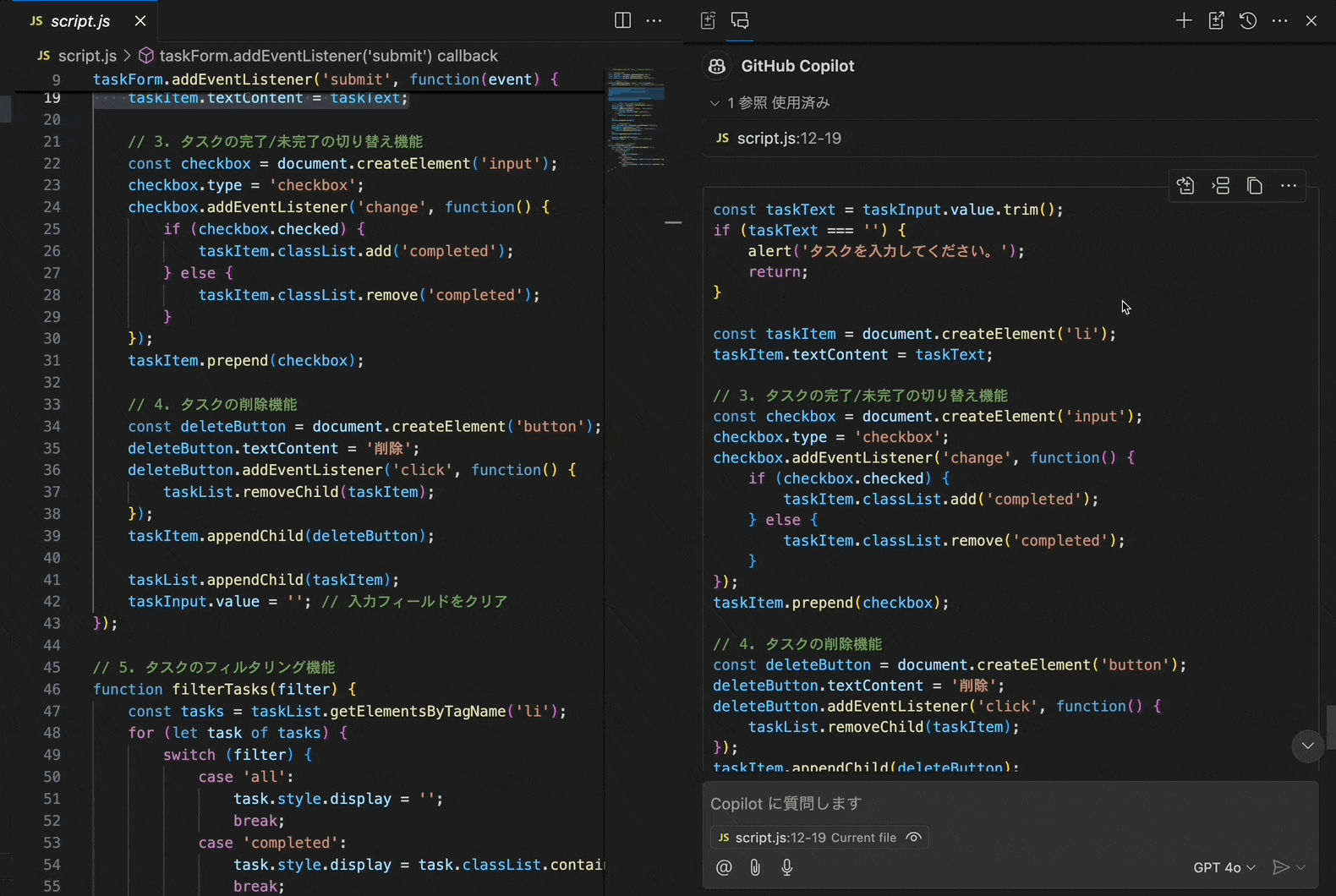Image resolution: width=1336 pixels, height=896 pixels.
Task: Click sticky scroll line 9 taskForm.addEventListener
Action: (326, 79)
